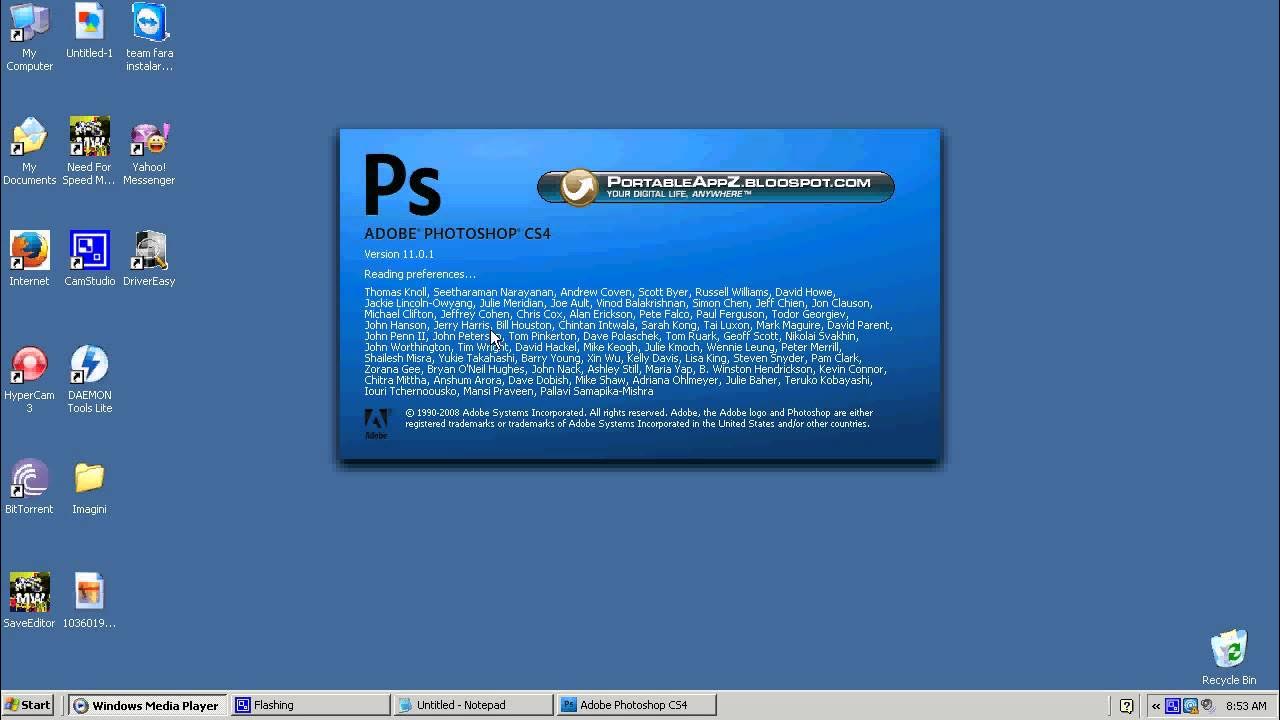Screen dimensions: 1280x720
Task: Click the copyright notice text
Action: (x=639, y=418)
